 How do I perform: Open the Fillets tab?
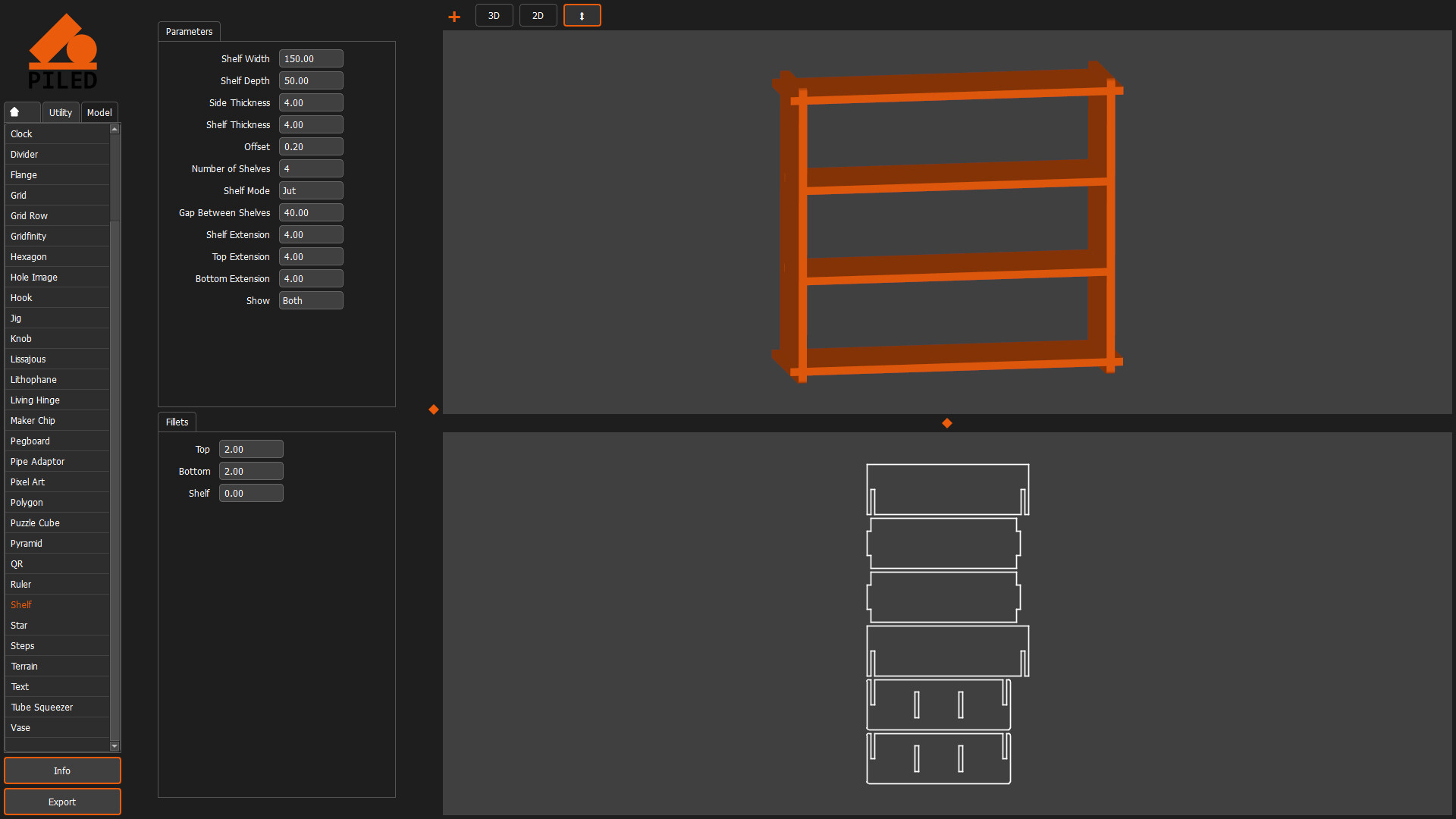point(177,422)
